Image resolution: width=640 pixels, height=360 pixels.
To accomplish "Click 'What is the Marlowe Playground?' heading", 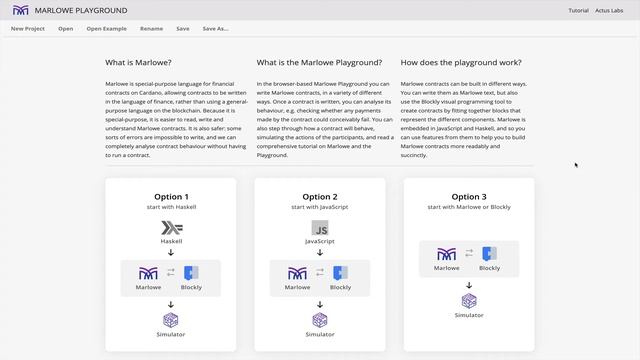I will (320, 62).
